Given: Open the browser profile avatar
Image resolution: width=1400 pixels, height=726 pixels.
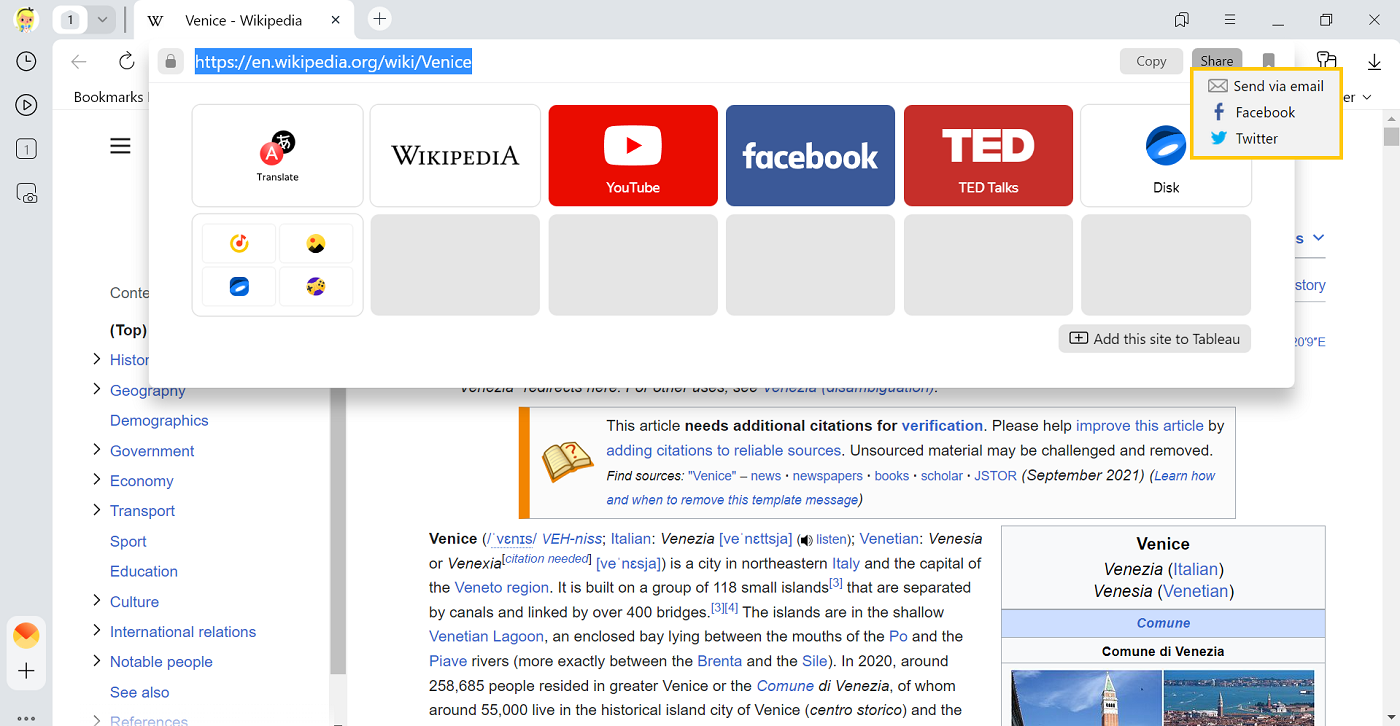Looking at the screenshot, I should tap(26, 19).
